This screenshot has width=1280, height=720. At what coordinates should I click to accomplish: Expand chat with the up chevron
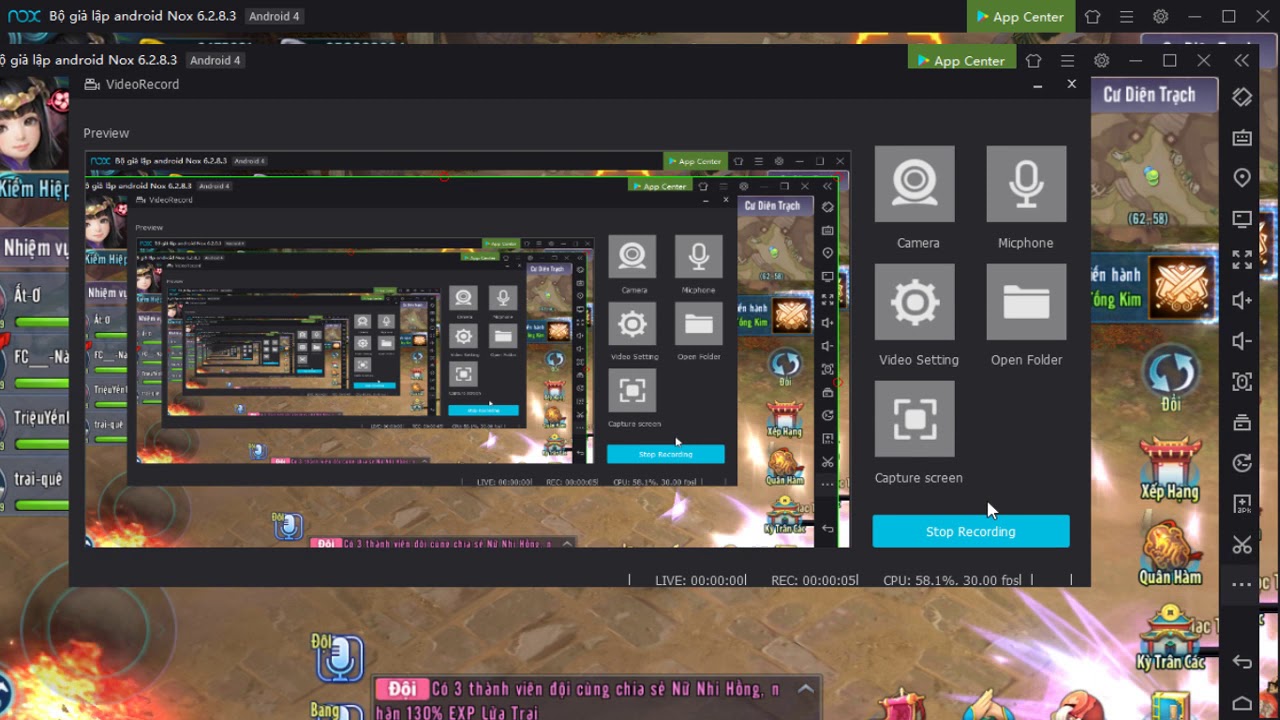pos(805,688)
